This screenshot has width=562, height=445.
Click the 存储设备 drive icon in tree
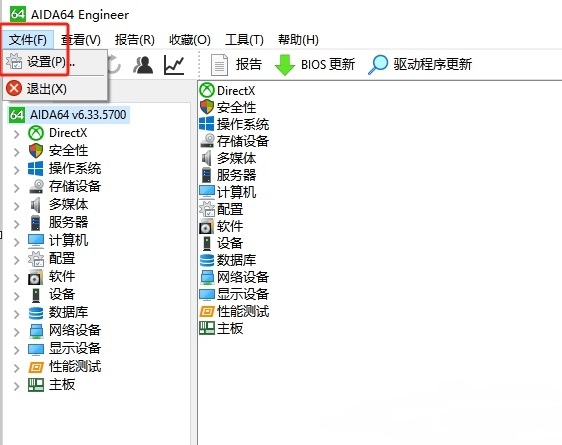(x=36, y=187)
